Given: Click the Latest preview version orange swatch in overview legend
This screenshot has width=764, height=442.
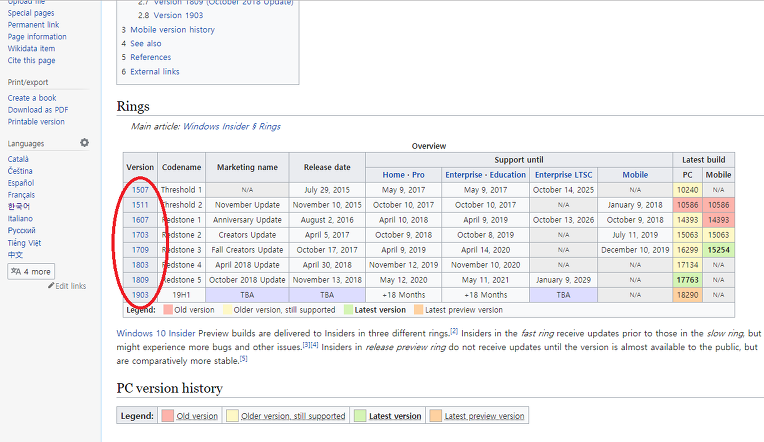Looking at the screenshot, I should (x=419, y=310).
